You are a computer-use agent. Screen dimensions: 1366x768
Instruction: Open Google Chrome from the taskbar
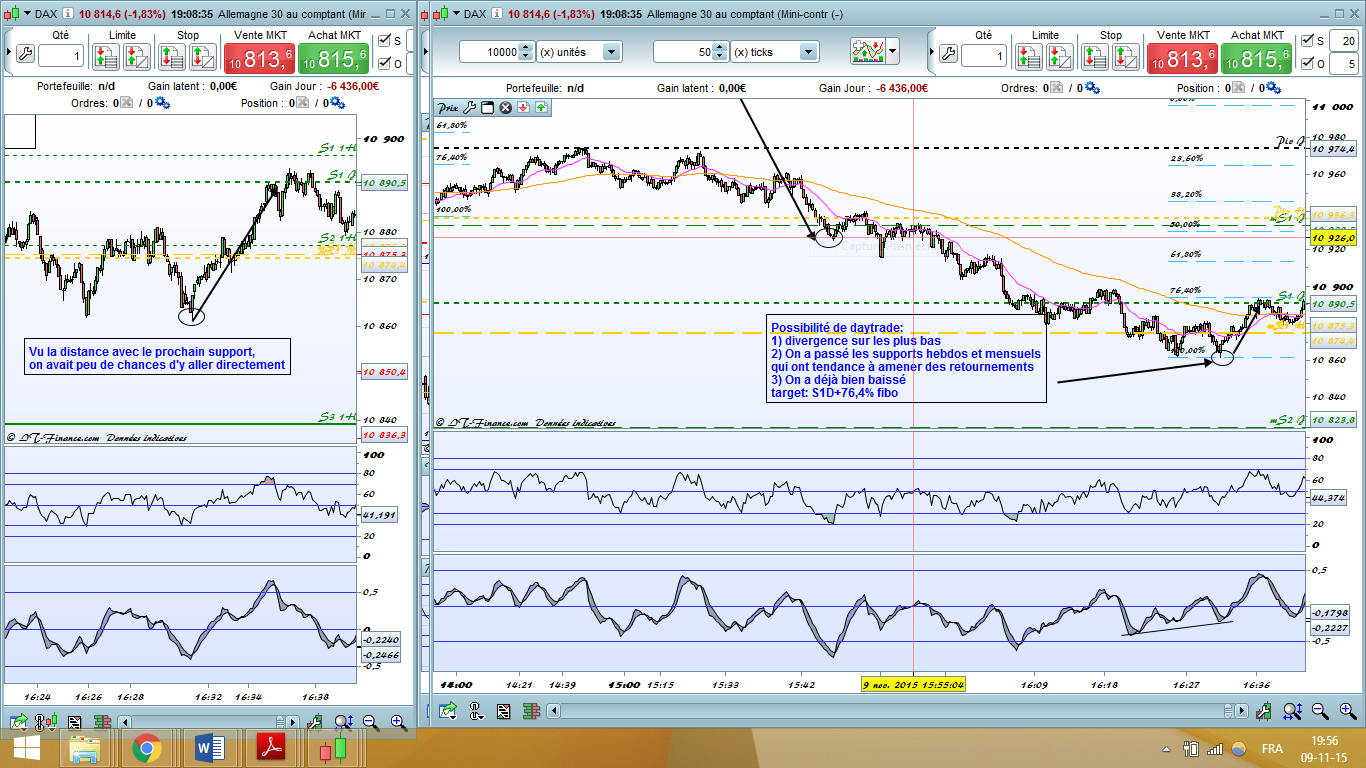click(x=147, y=748)
